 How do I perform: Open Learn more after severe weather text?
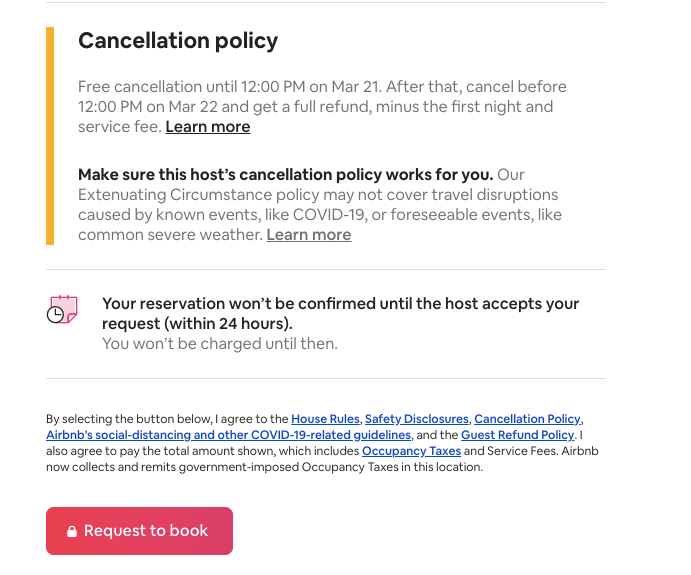point(309,235)
